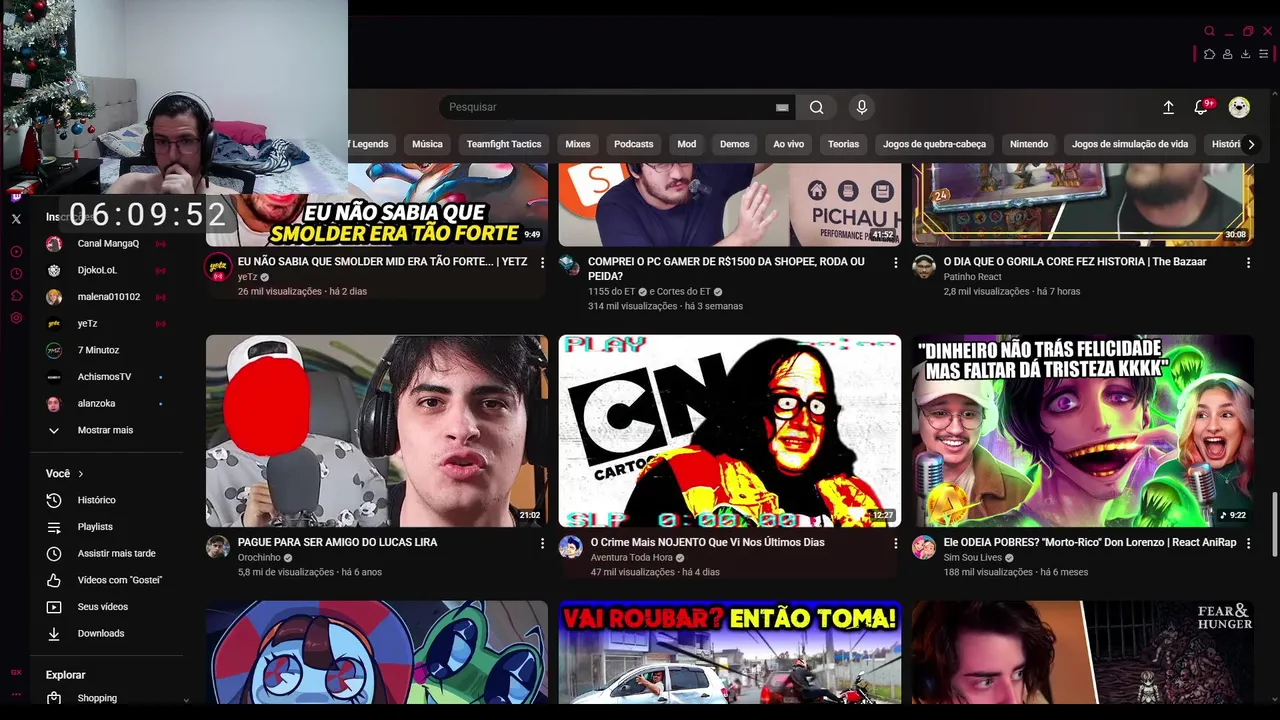Open extensions icon in browser sidebar

point(16,296)
